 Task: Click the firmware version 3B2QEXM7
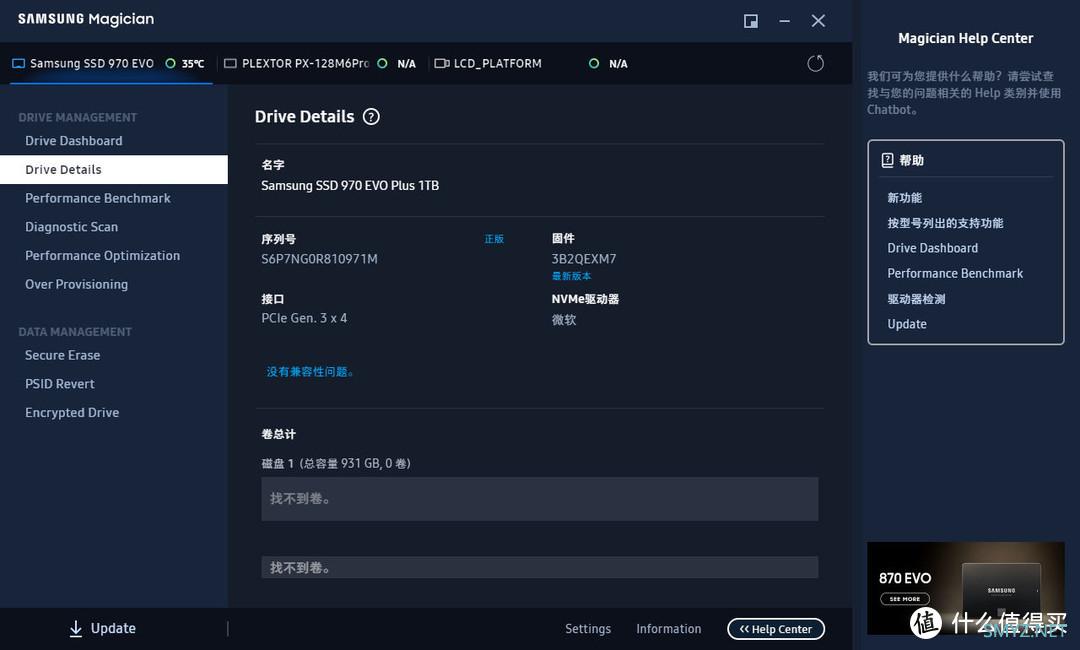click(583, 259)
